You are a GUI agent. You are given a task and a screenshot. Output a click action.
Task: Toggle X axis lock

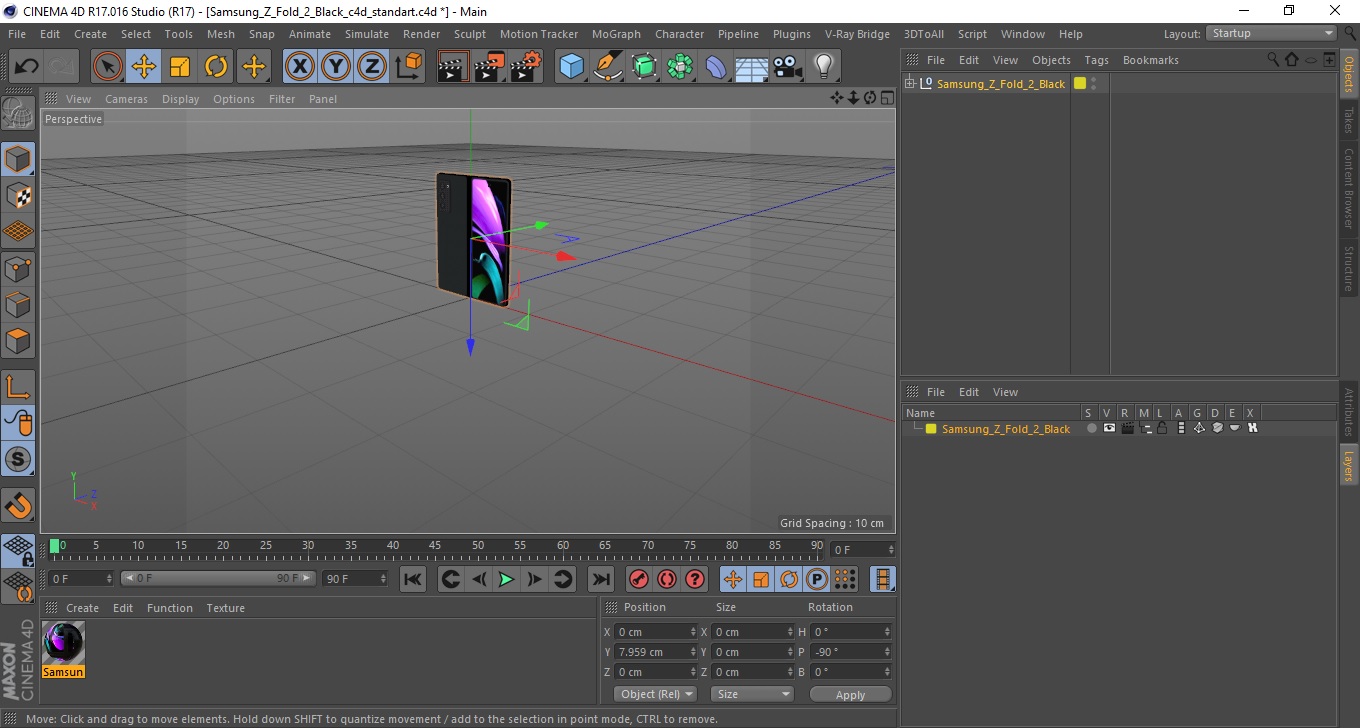(300, 67)
